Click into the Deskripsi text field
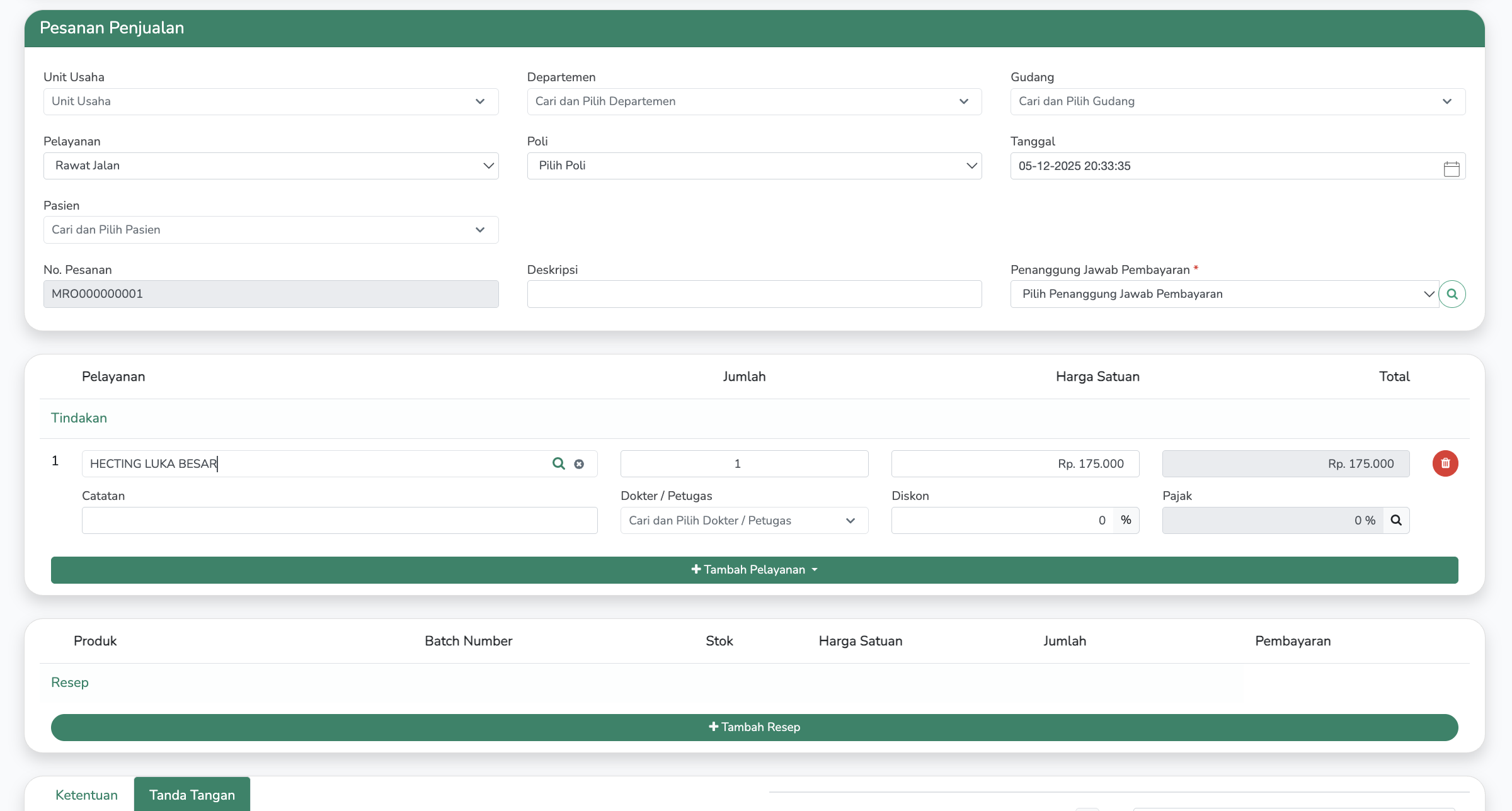This screenshot has height=811, width=1512. coord(753,294)
